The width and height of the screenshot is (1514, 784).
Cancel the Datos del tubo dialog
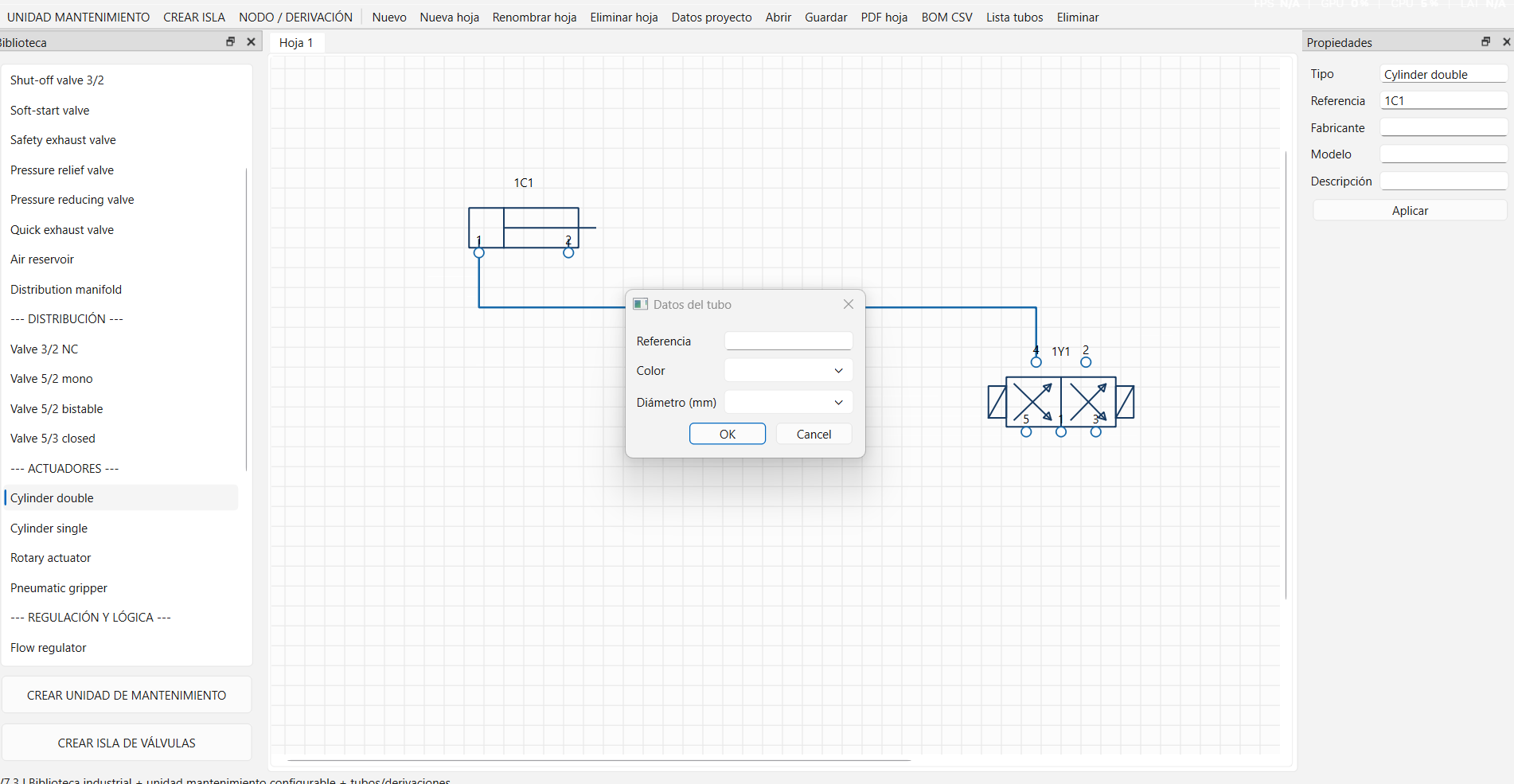click(x=814, y=434)
